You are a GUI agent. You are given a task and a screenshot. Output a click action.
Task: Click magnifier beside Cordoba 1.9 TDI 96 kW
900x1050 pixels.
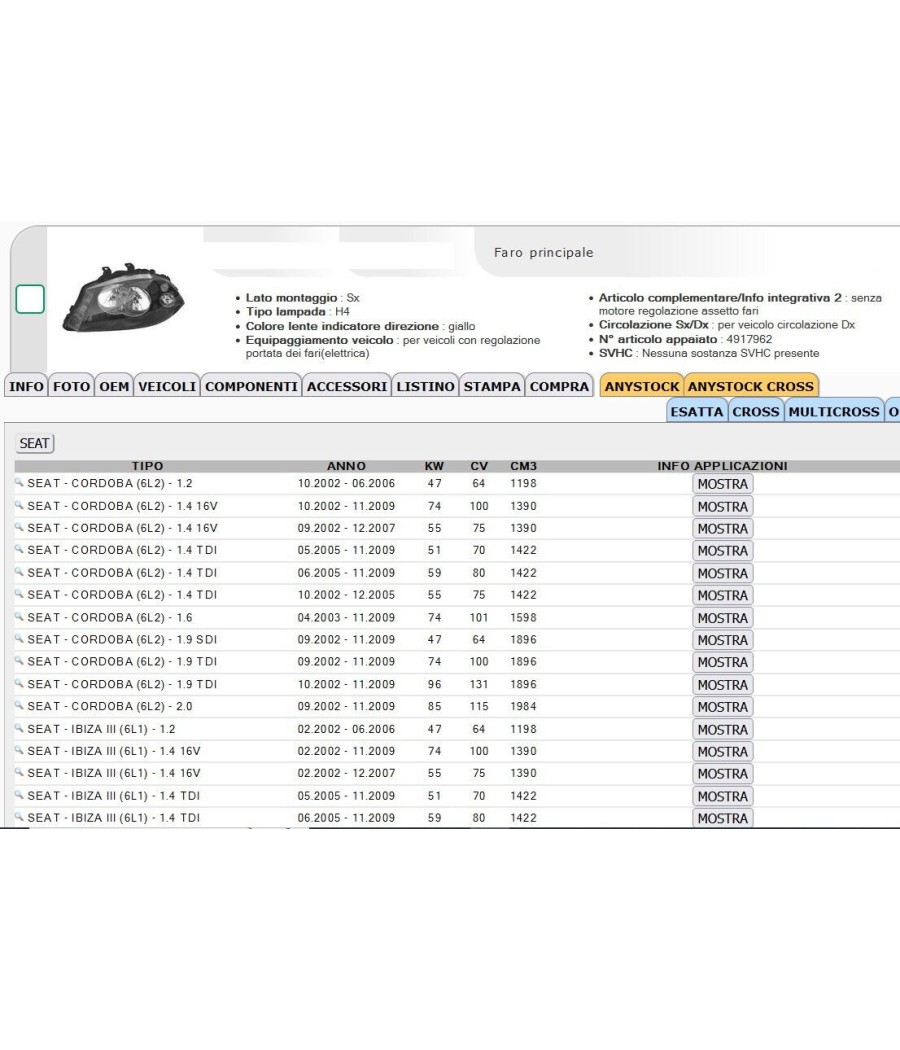point(19,683)
